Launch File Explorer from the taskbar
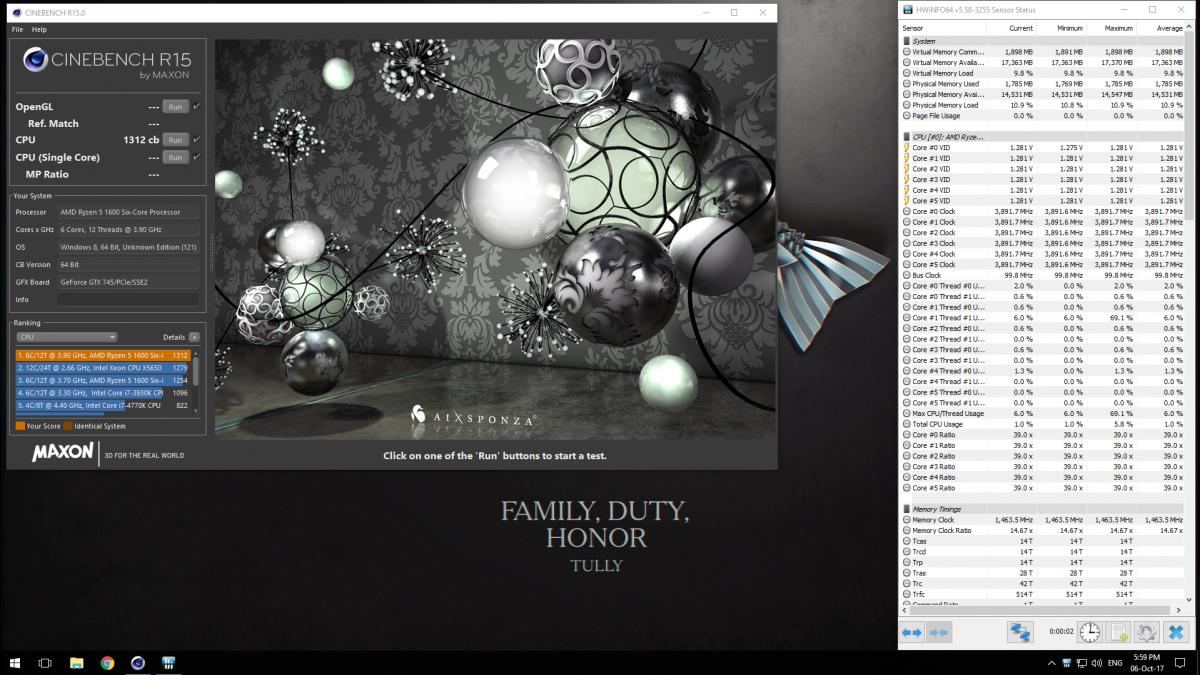Screen dimensions: 1200x675 point(77,662)
